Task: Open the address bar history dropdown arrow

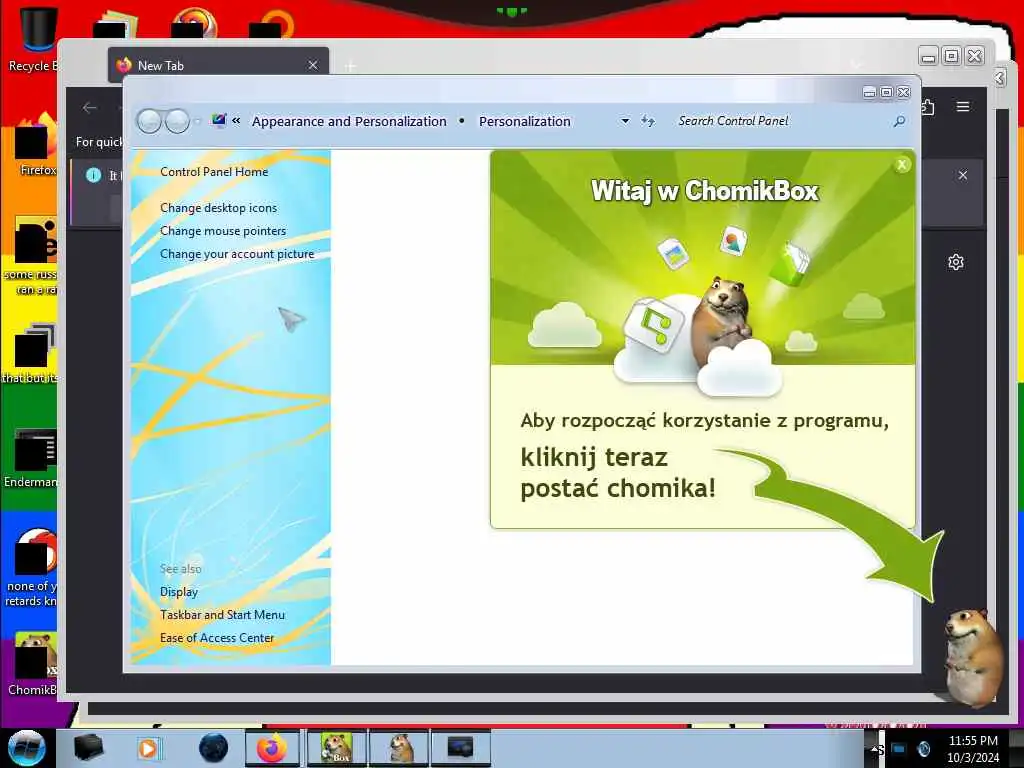Action: point(625,121)
